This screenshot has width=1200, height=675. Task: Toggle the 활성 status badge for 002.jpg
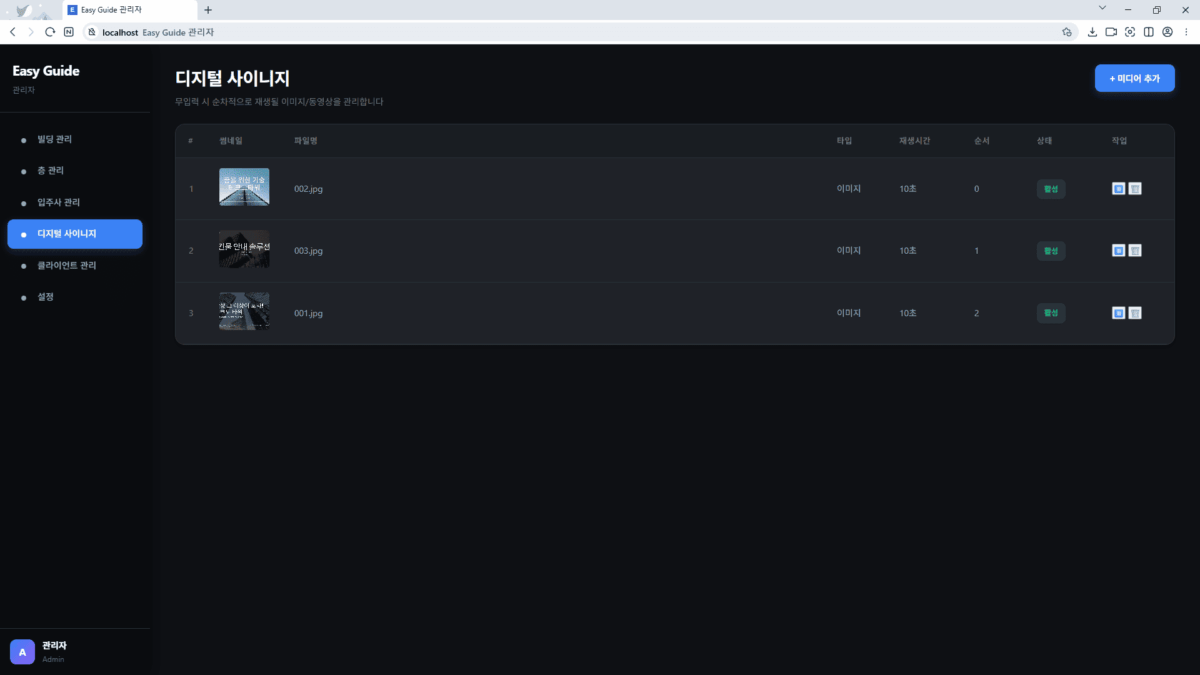(1051, 189)
